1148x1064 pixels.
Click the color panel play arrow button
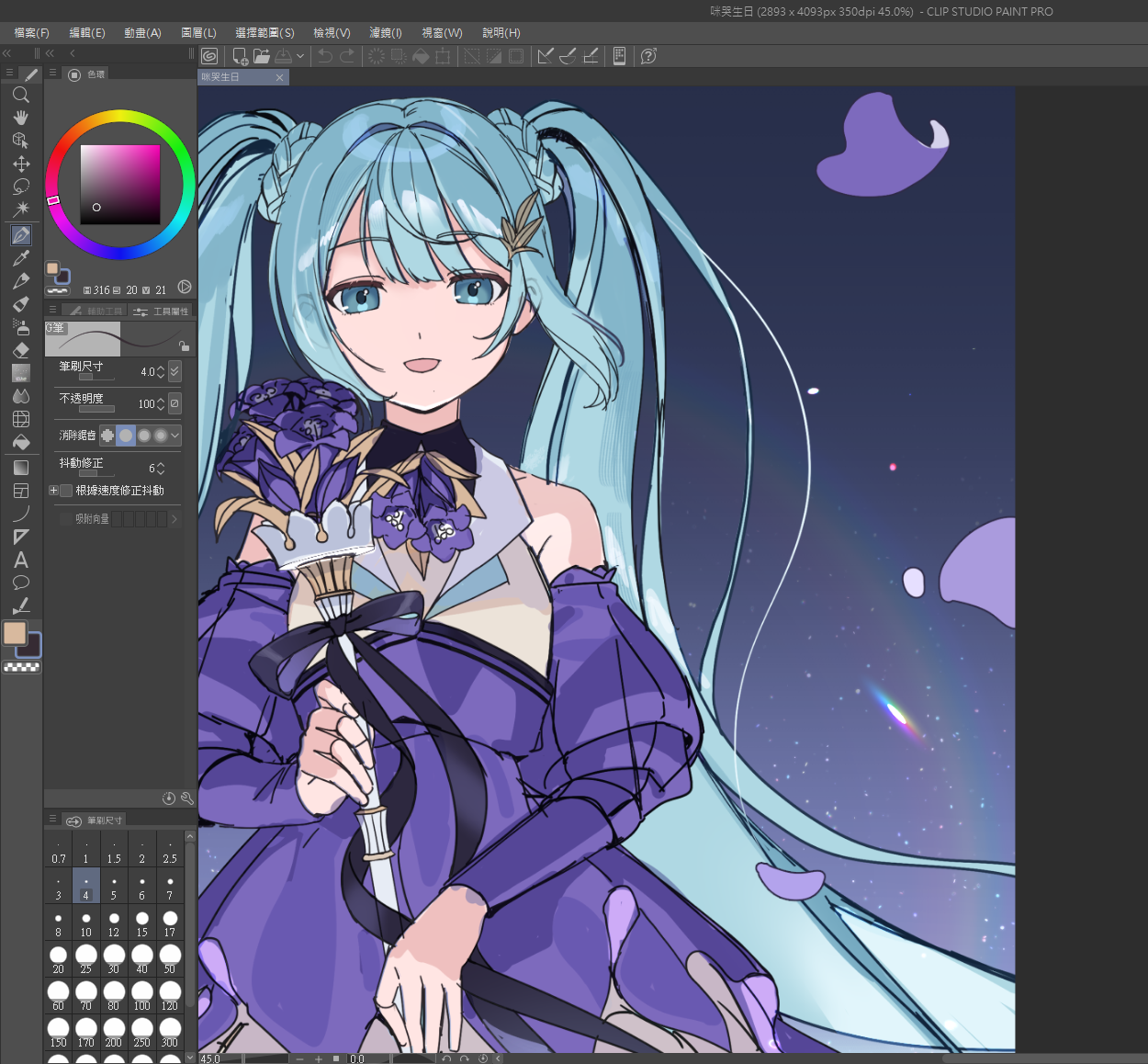point(185,287)
